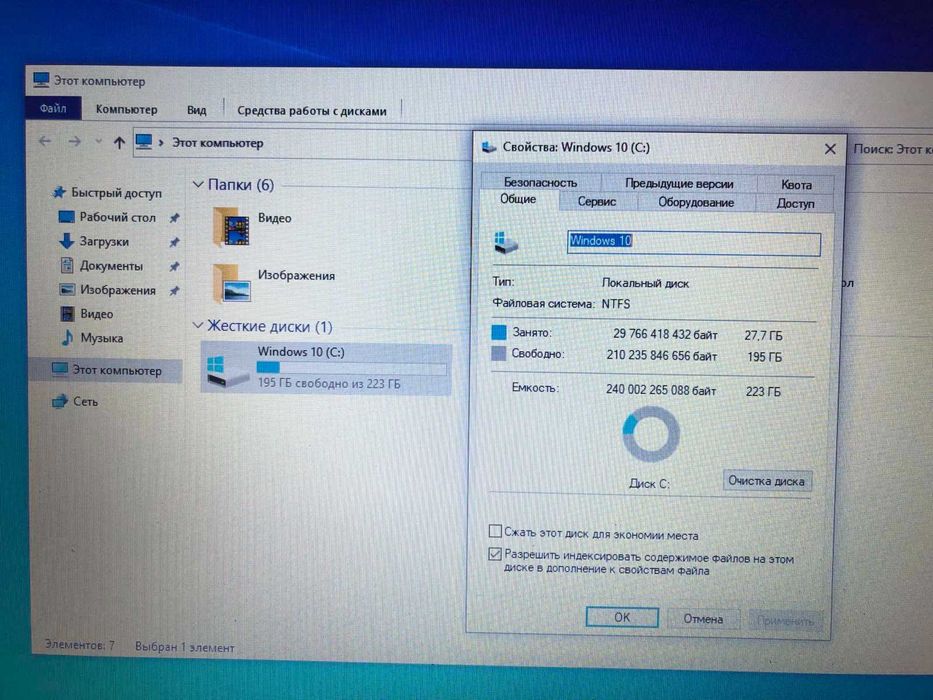Image resolution: width=933 pixels, height=700 pixels.
Task: Enable Сжать этот диск checkbox
Action: point(494,530)
